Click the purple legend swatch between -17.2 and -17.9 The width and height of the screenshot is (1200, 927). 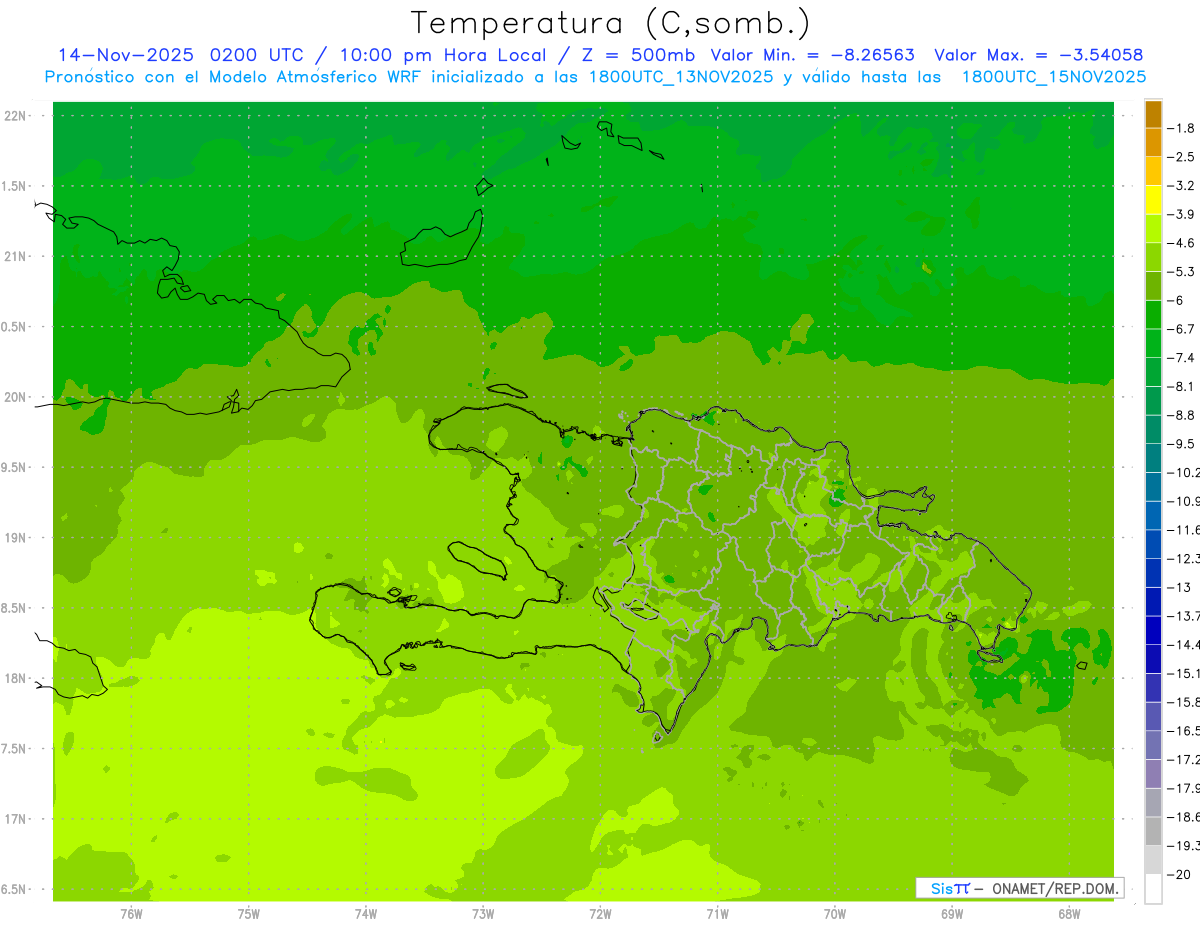[1153, 774]
